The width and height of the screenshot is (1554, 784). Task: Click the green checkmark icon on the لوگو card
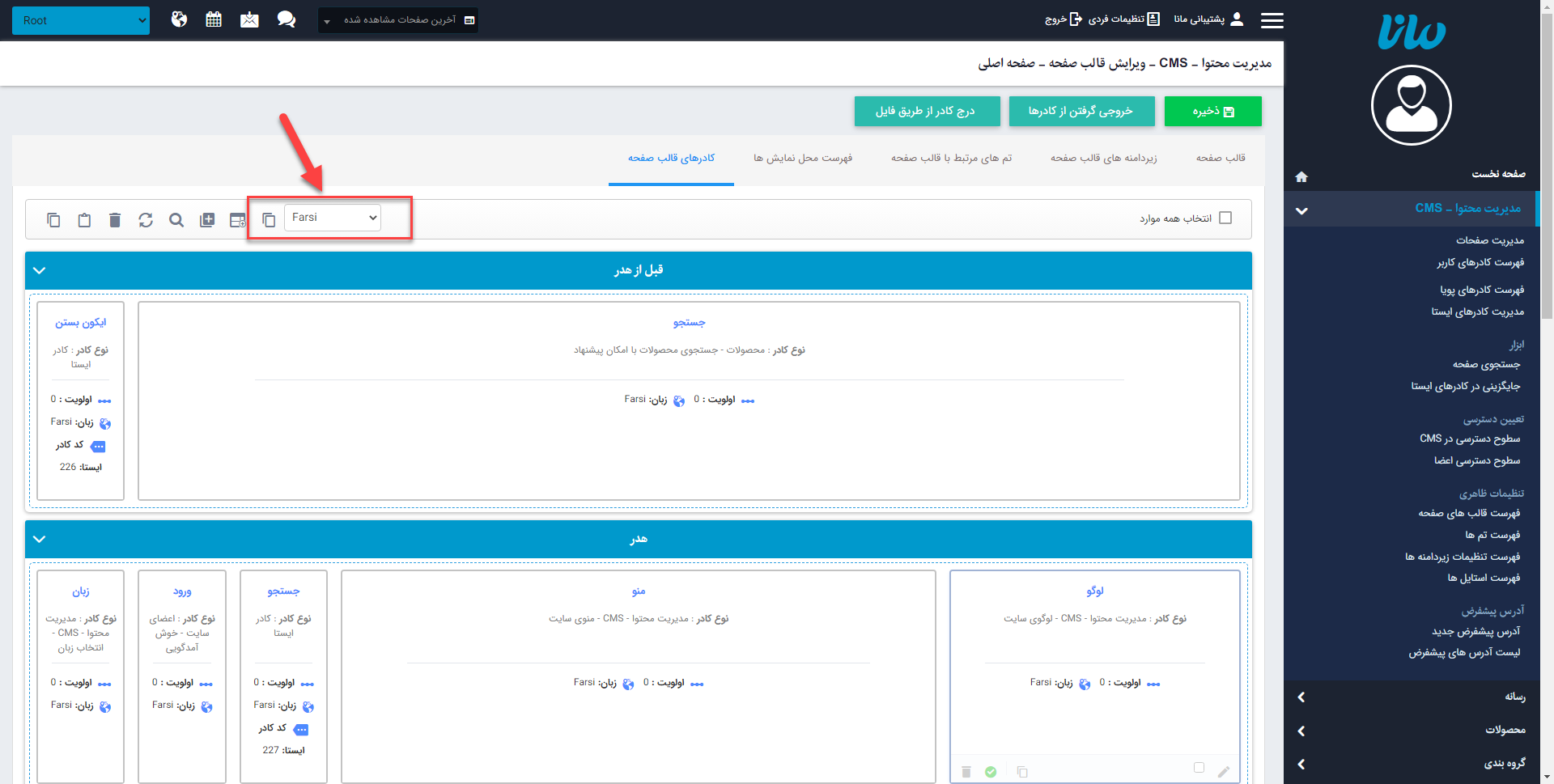click(x=991, y=771)
